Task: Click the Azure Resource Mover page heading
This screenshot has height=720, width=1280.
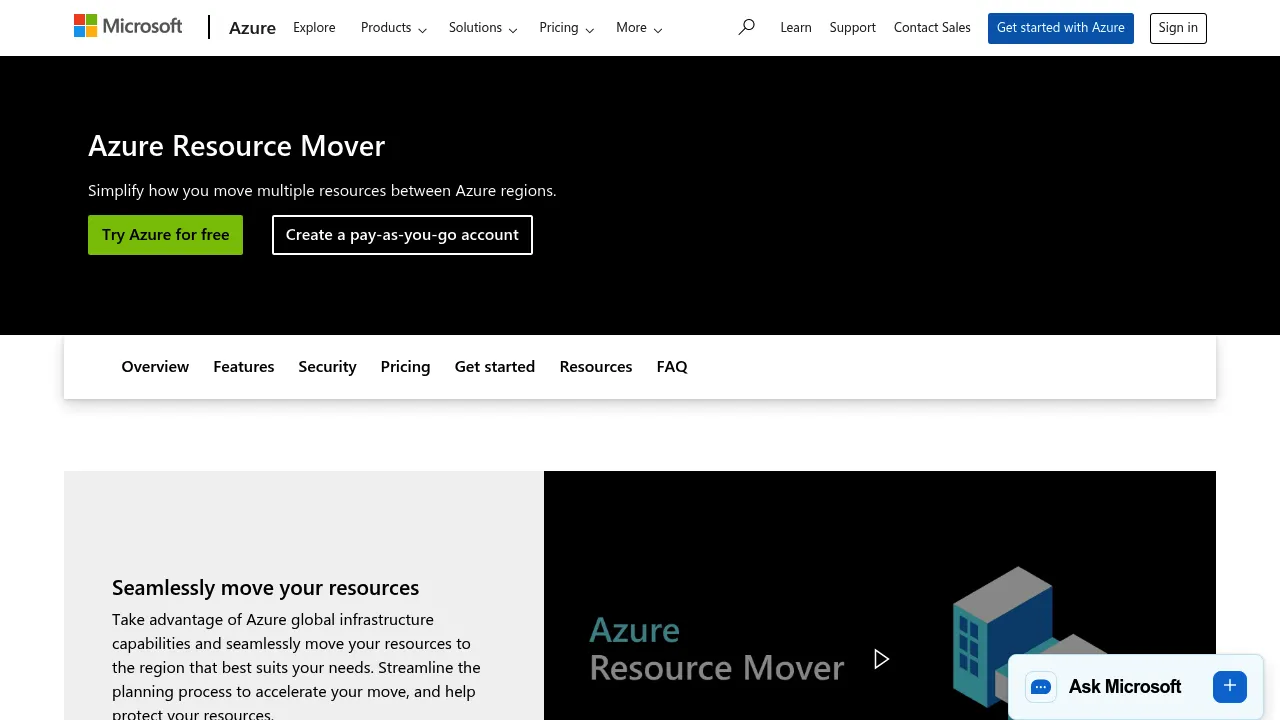Action: (x=236, y=146)
